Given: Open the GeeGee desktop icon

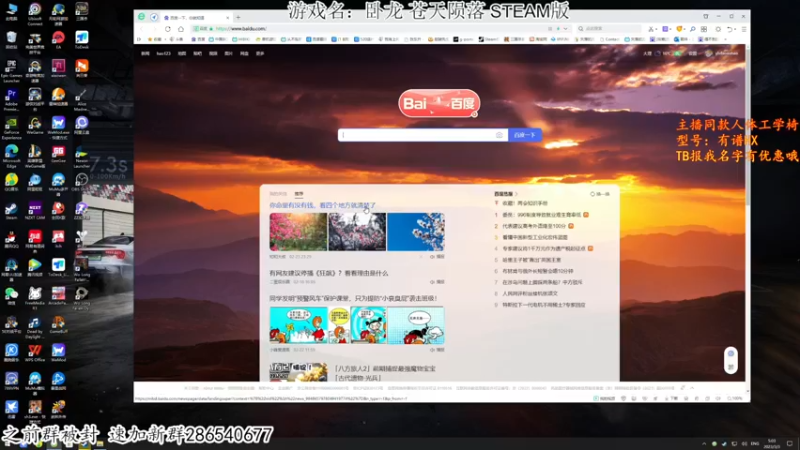Looking at the screenshot, I should (58, 154).
